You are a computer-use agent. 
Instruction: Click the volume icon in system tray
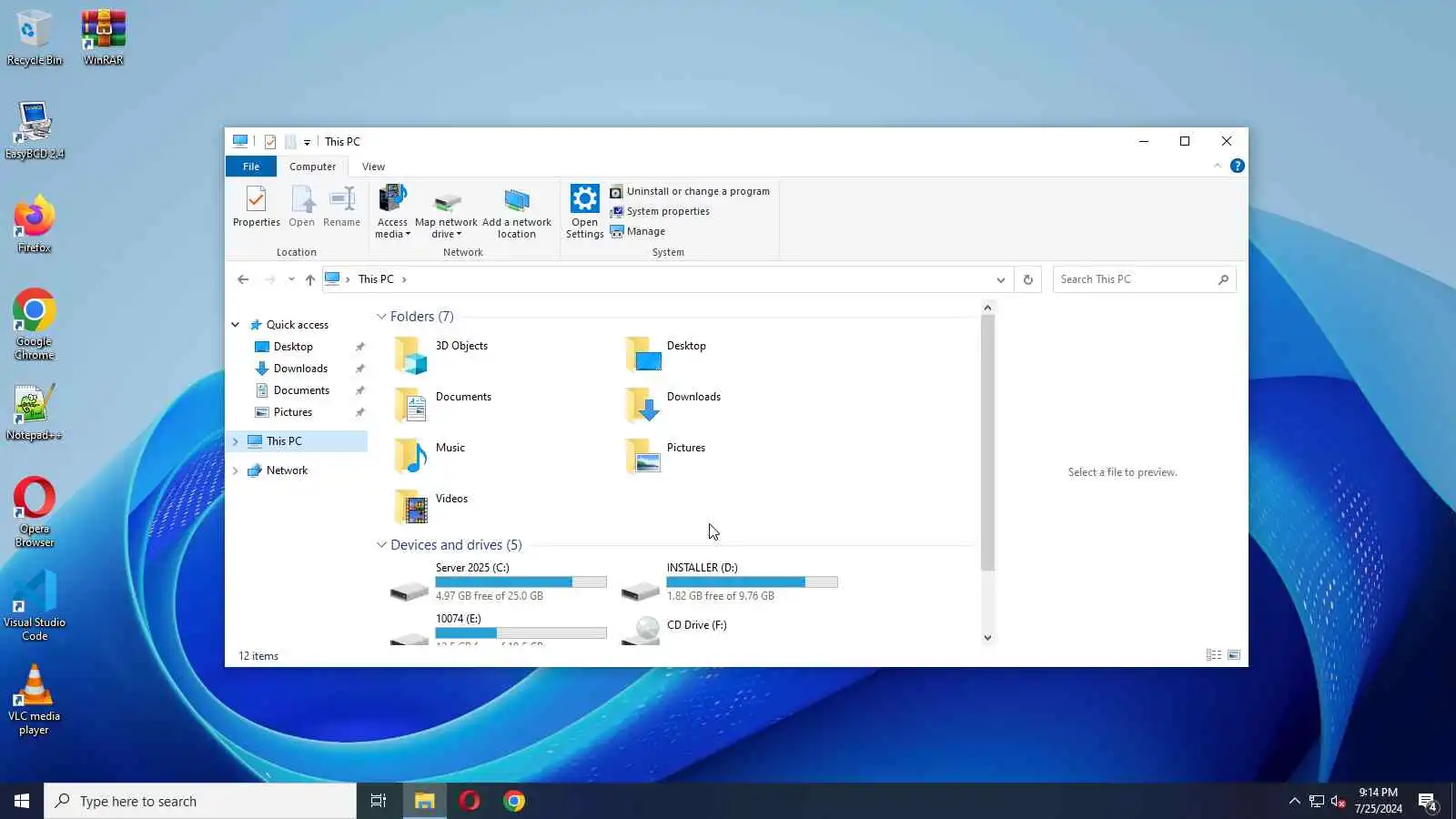1338,801
